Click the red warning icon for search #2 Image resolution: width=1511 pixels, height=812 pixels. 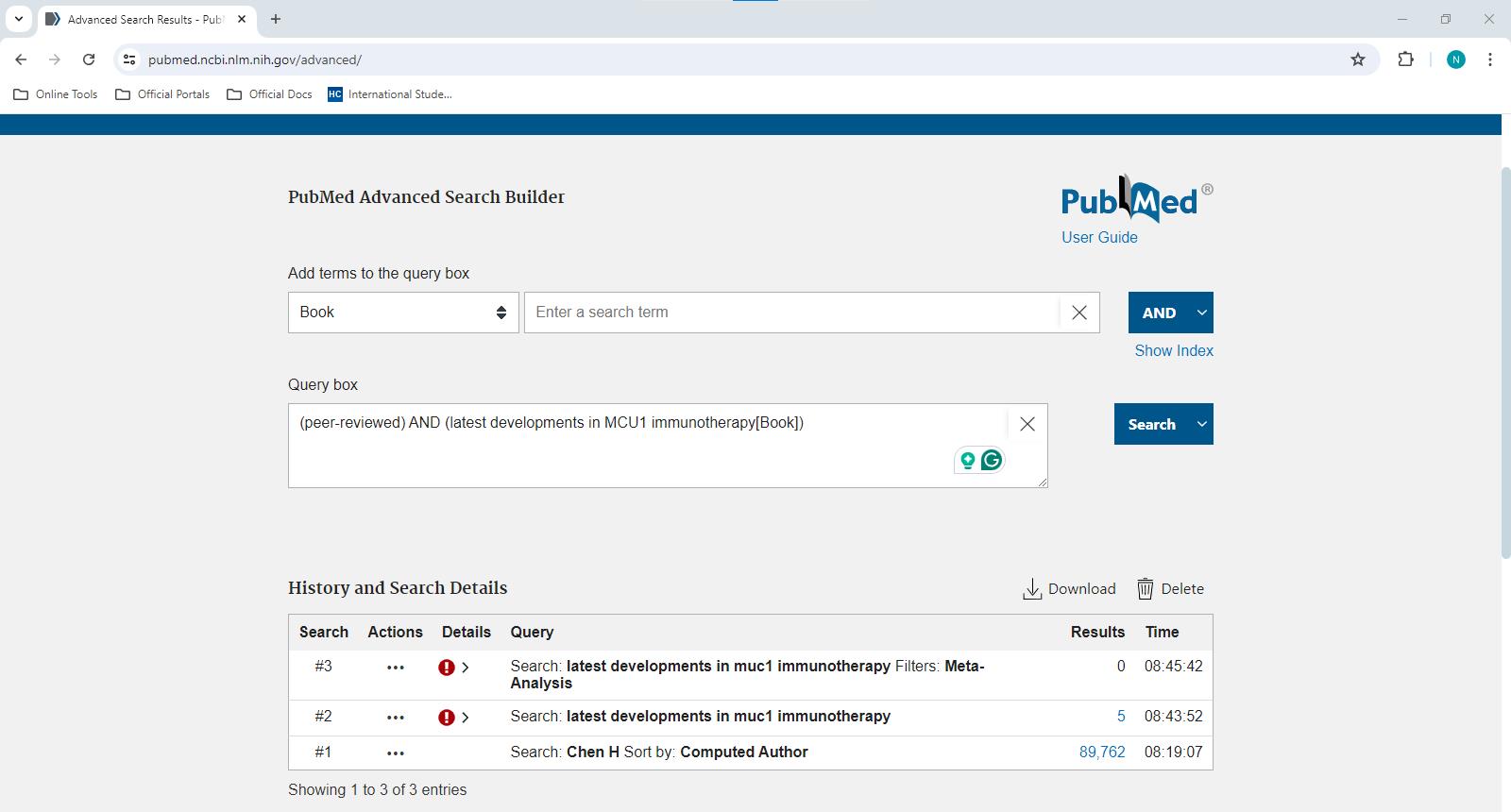pos(447,718)
